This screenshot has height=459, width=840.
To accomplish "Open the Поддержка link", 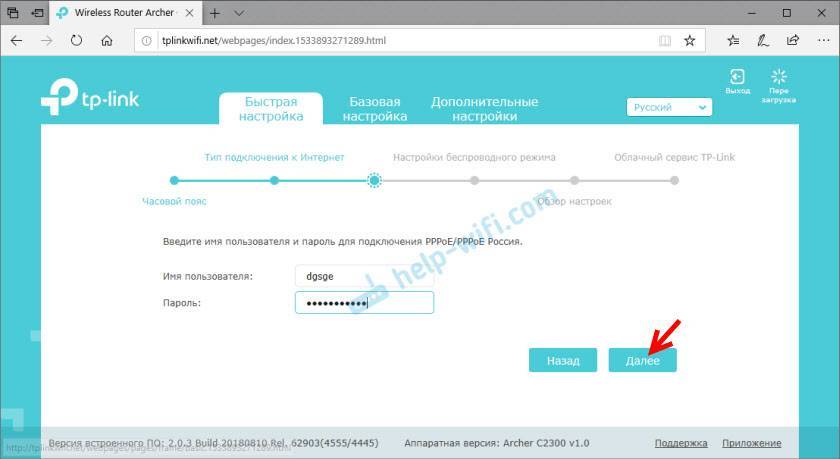I will click(681, 443).
